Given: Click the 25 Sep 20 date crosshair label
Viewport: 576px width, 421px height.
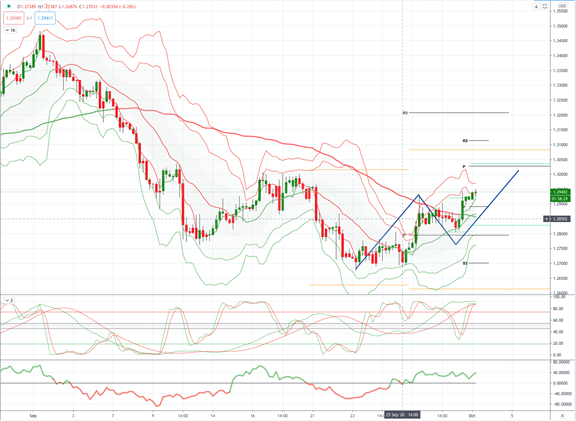Looking at the screenshot, I should click(x=402, y=415).
